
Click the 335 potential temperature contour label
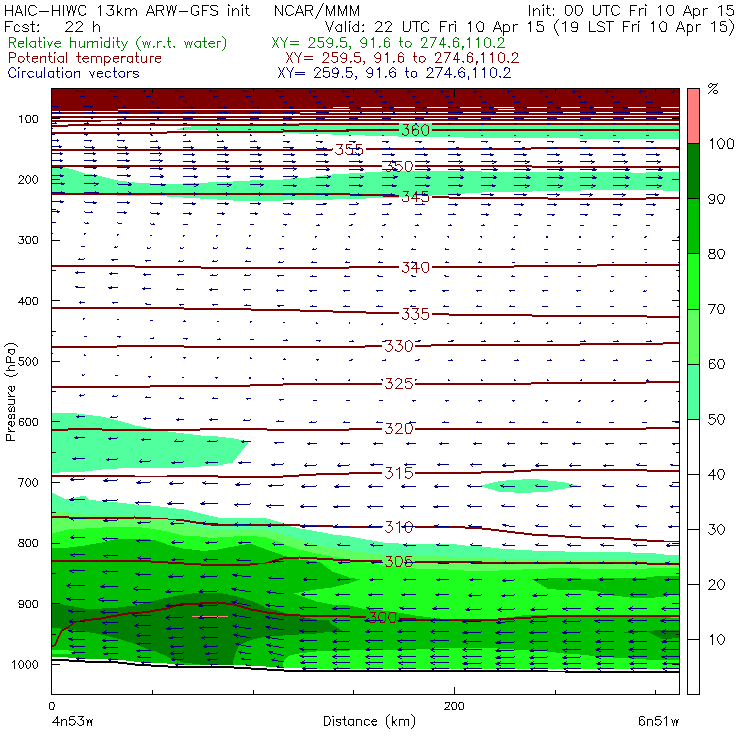click(x=415, y=314)
